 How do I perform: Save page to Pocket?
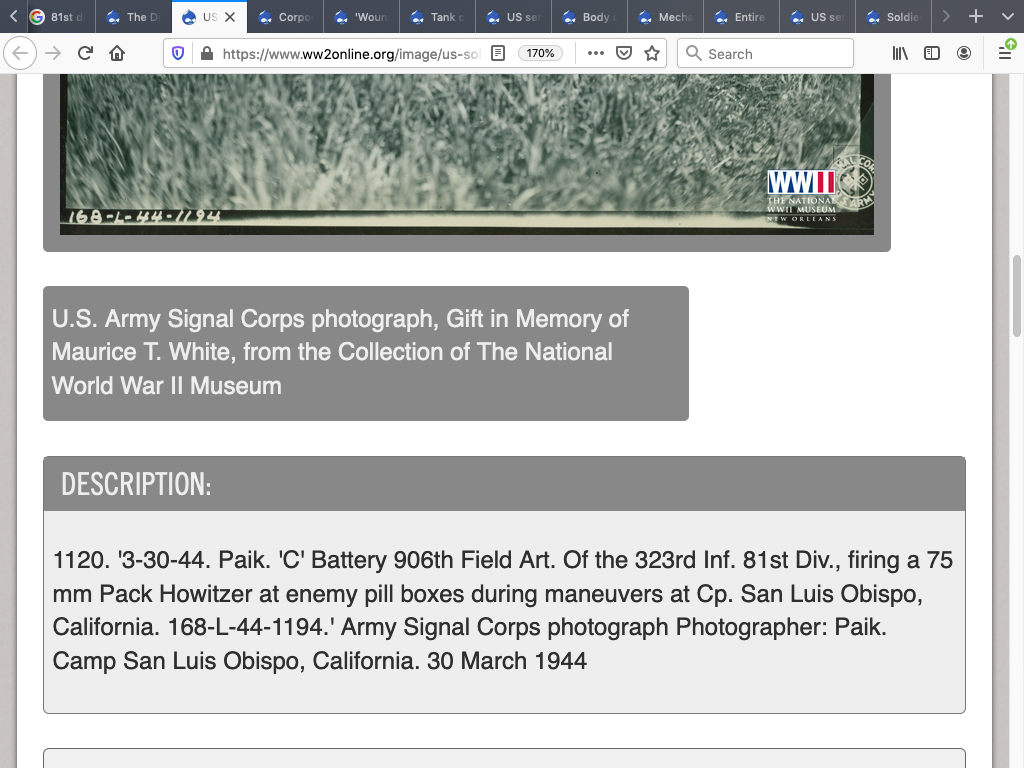pos(624,54)
